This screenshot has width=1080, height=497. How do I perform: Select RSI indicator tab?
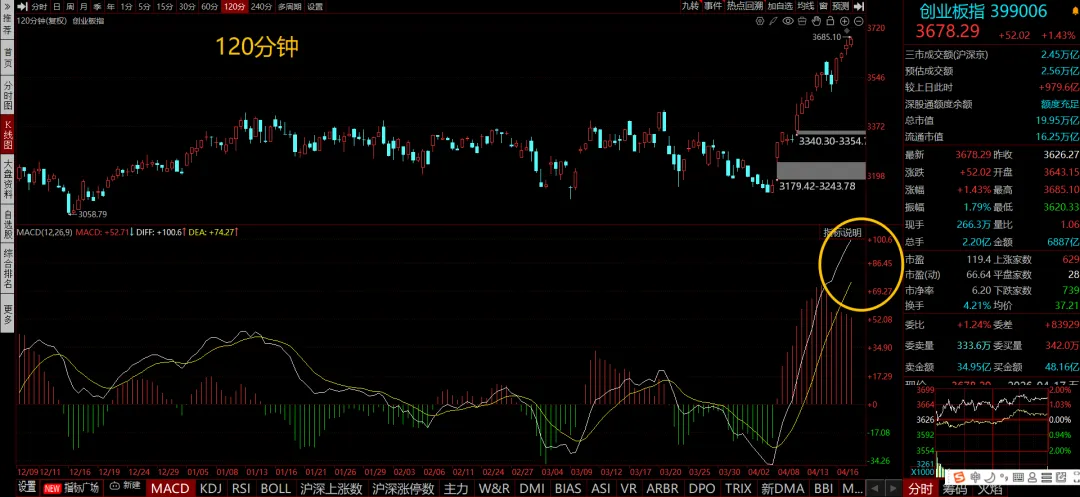point(241,488)
